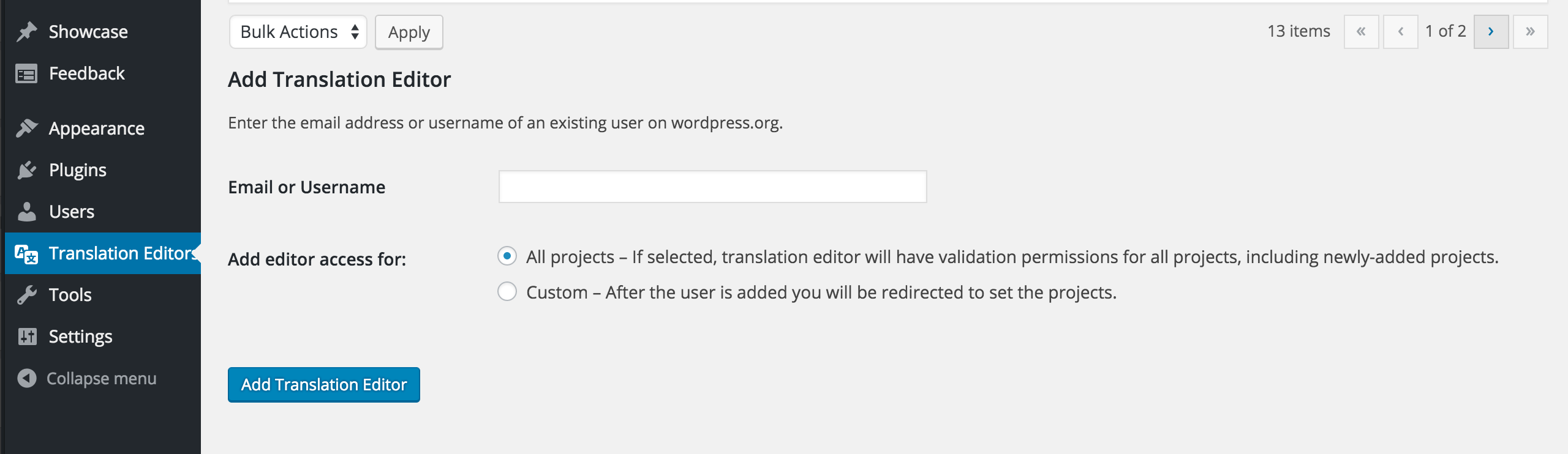1568x454 pixels.
Task: Click the Add Translation Editor button
Action: click(x=323, y=385)
